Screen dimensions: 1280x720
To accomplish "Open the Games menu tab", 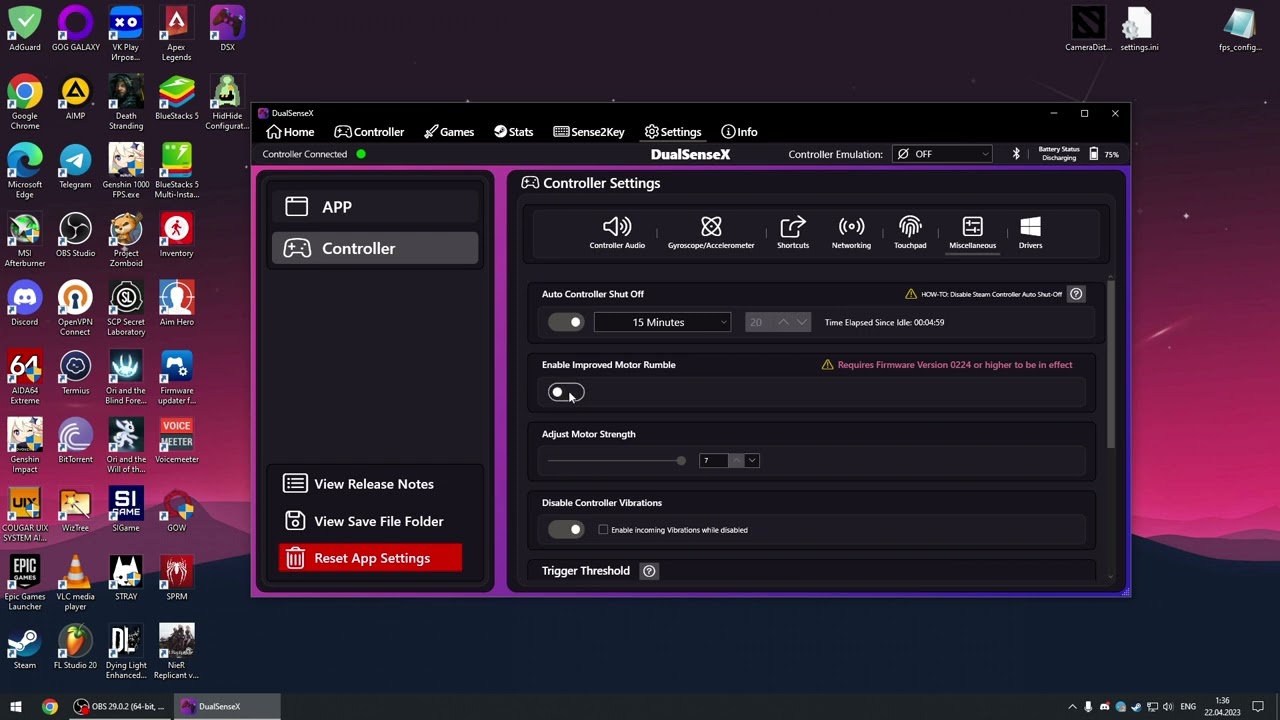I will 448,132.
